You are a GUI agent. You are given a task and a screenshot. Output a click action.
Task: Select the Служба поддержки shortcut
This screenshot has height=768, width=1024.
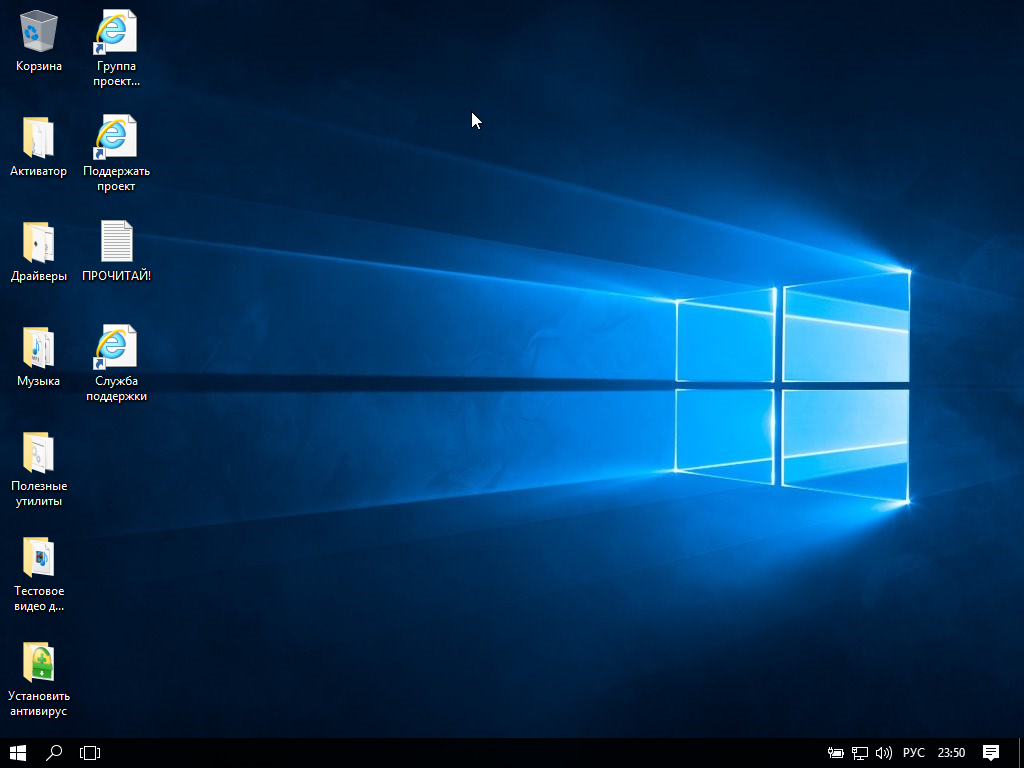pos(116,364)
